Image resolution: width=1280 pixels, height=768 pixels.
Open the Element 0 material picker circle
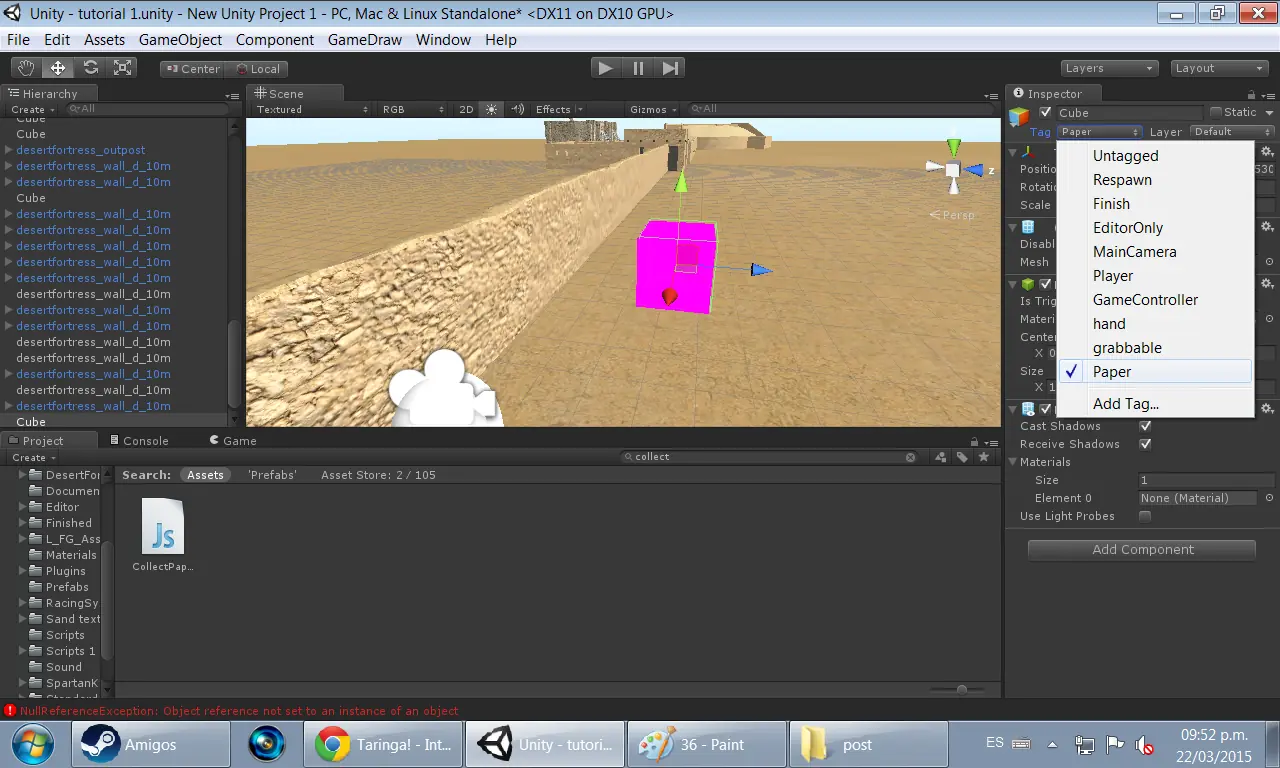click(x=1269, y=498)
